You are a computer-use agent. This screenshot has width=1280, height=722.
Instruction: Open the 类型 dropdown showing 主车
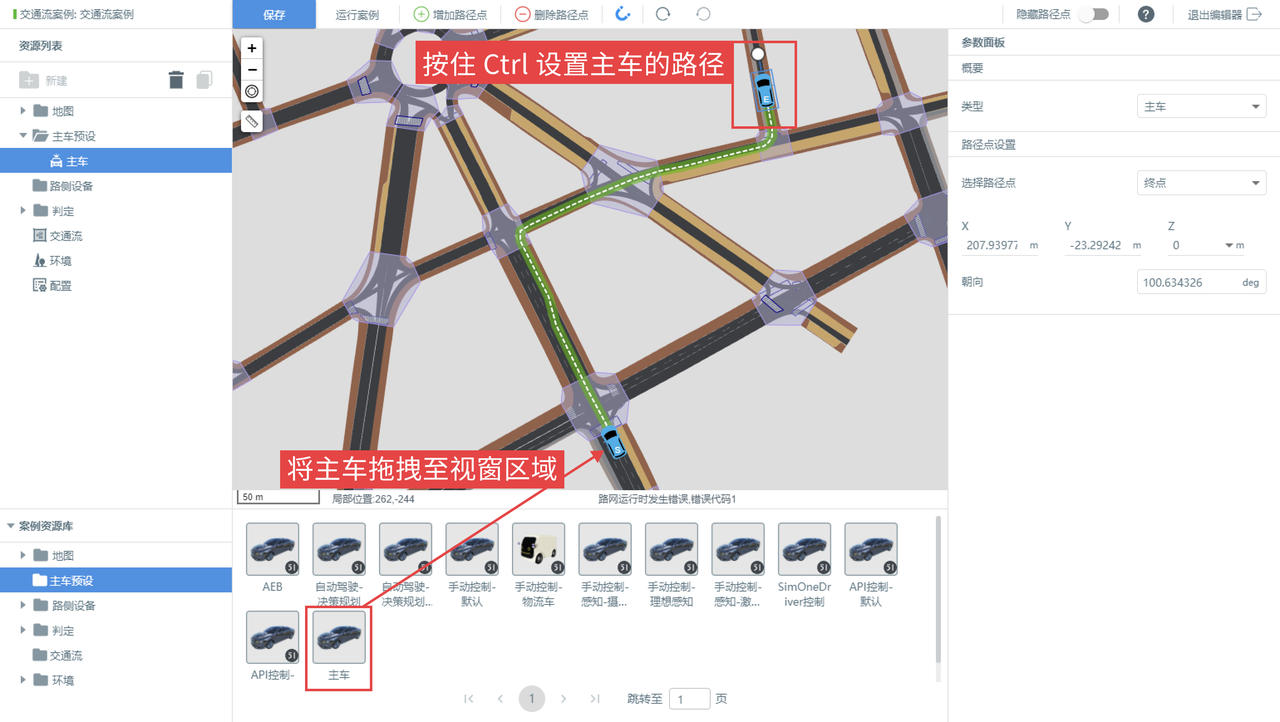(1201, 106)
